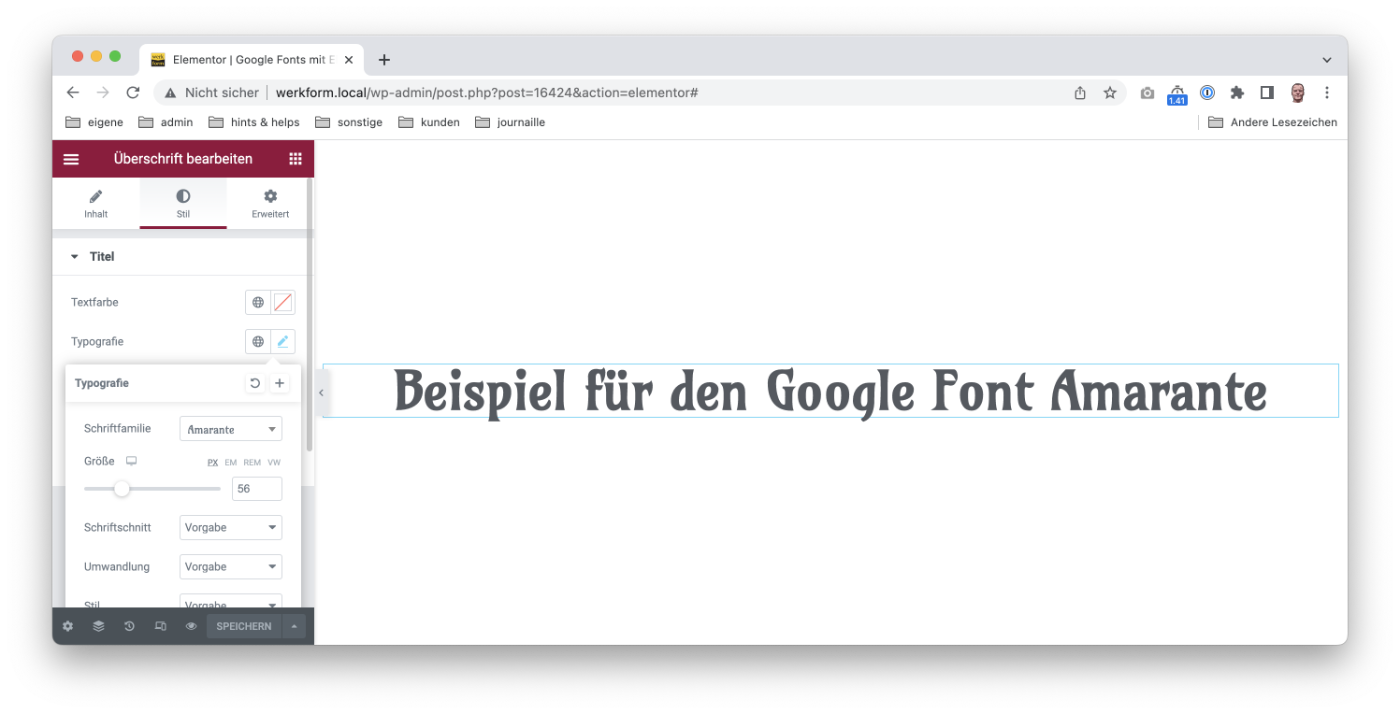Click the 'Nicht sicher' security warning
This screenshot has height=714, width=1400.
coord(211,93)
